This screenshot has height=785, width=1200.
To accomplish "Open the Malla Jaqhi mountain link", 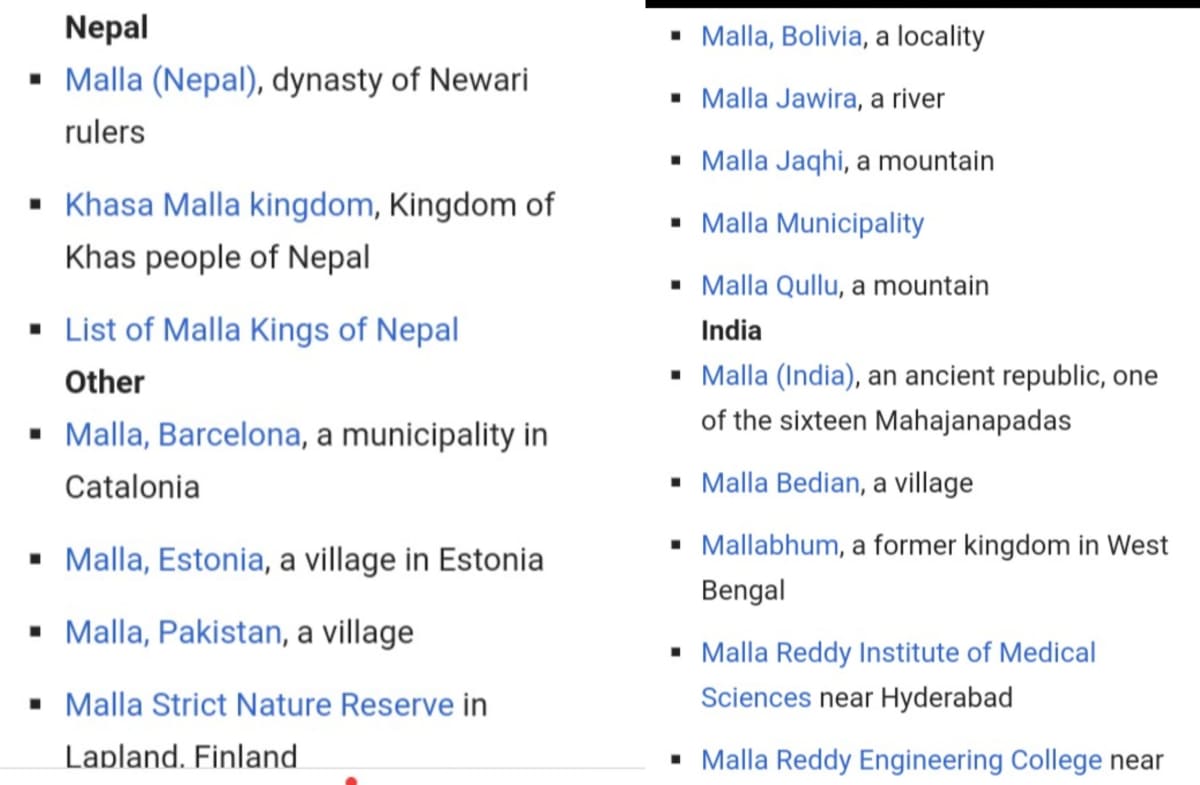I will (x=772, y=161).
